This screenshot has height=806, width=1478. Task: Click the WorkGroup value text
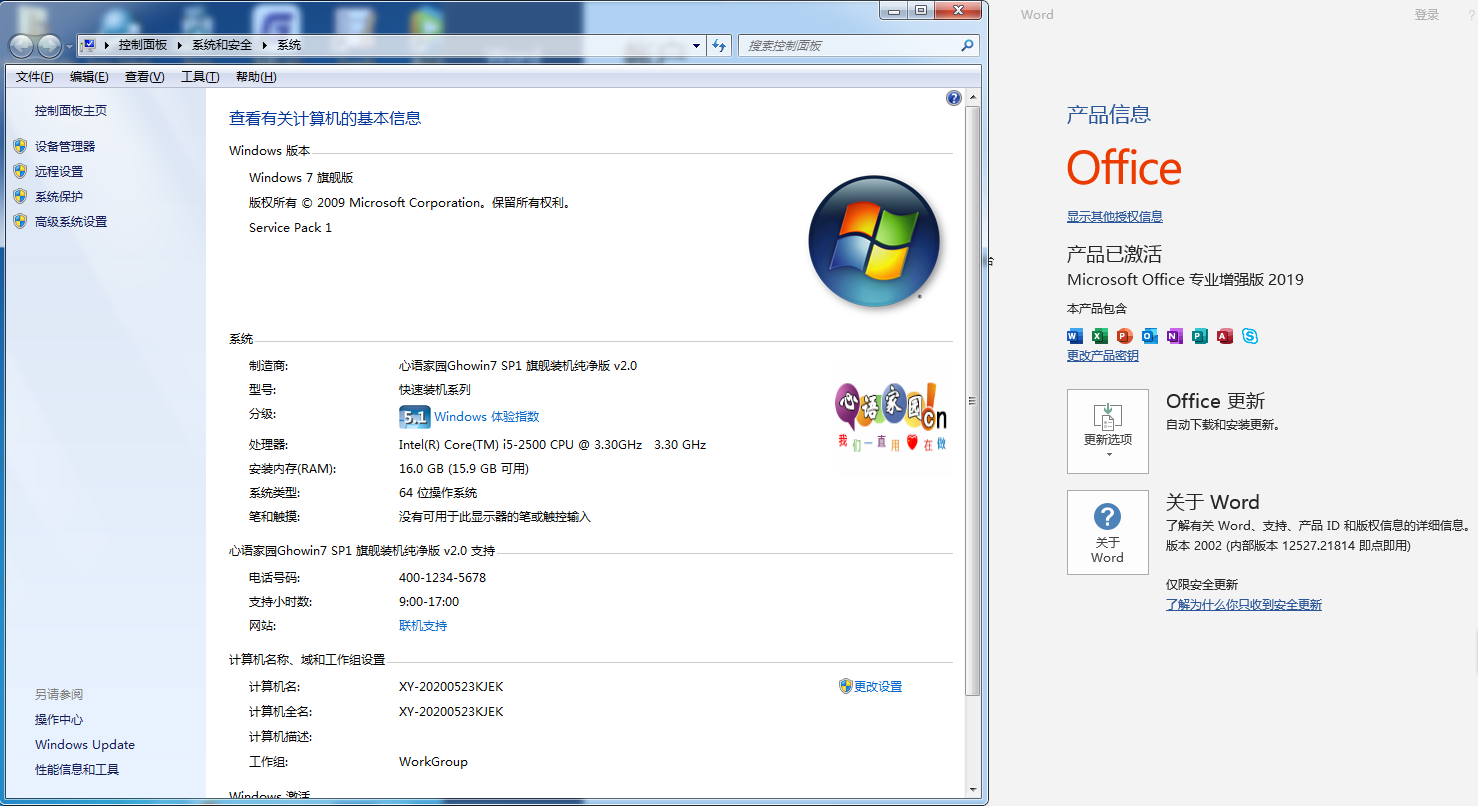tap(433, 762)
